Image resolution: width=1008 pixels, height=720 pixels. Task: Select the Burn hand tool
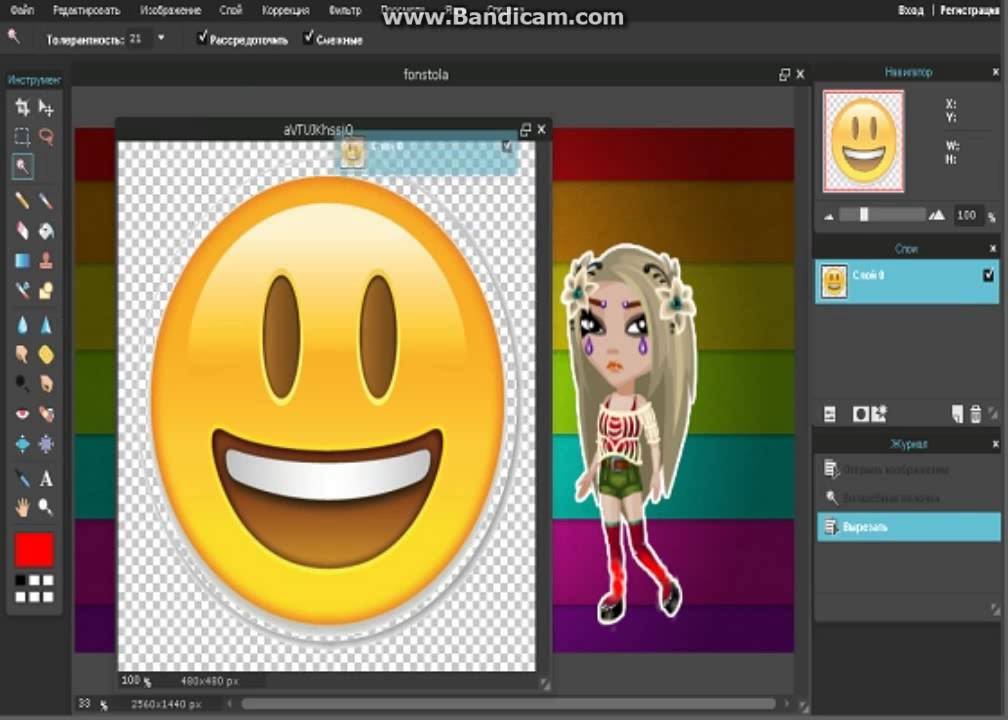(x=46, y=384)
